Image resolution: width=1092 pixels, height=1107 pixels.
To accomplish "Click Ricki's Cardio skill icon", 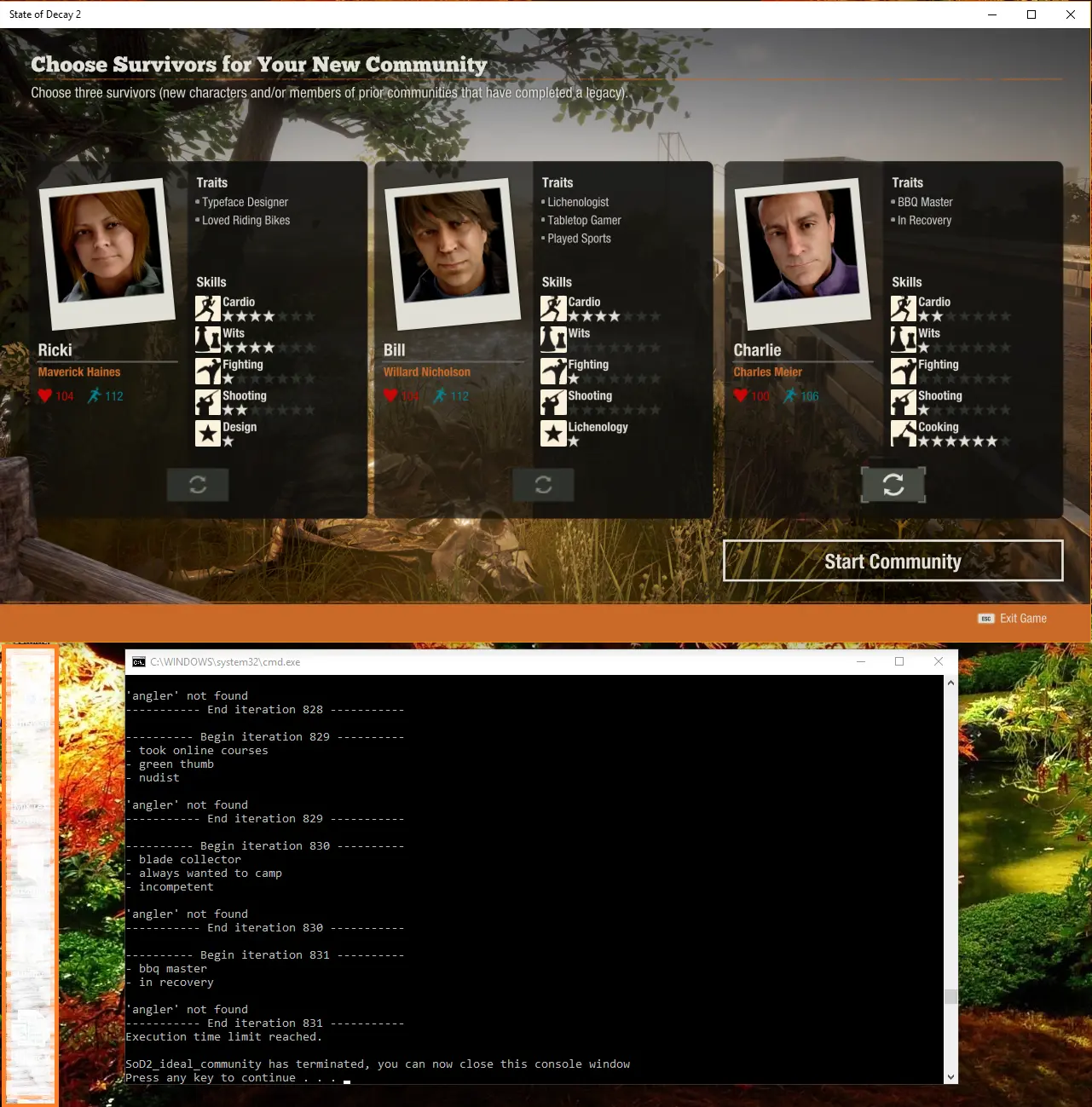I will point(208,308).
